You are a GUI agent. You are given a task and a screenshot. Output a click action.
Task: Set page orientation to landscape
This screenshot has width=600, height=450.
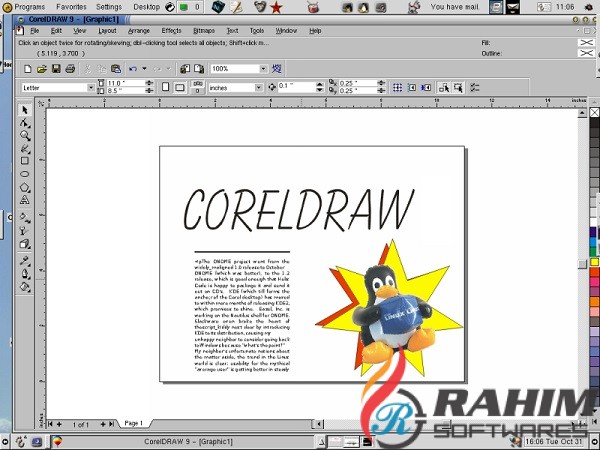point(179,87)
